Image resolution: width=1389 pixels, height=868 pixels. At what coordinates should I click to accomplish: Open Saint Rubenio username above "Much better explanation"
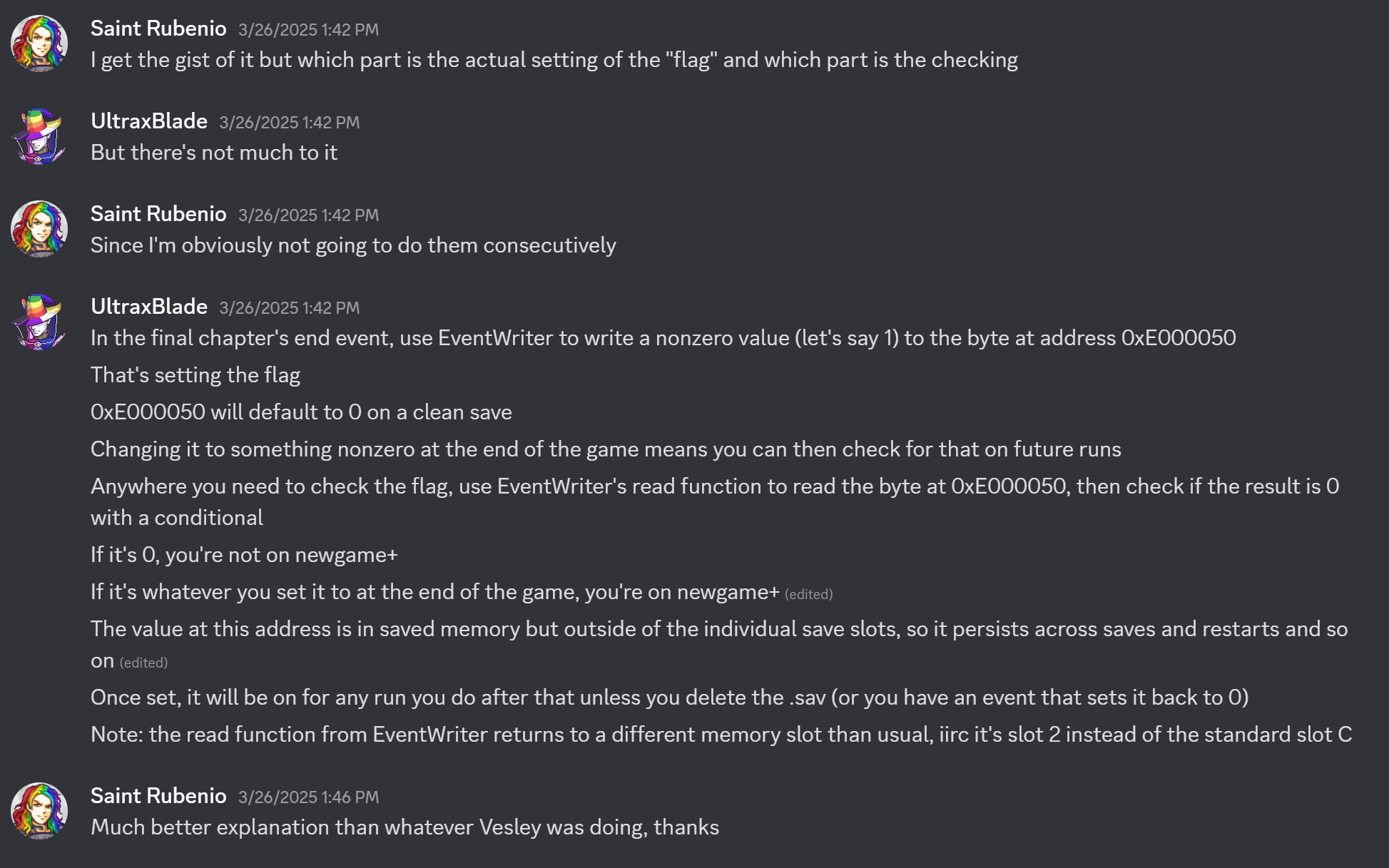coord(158,796)
